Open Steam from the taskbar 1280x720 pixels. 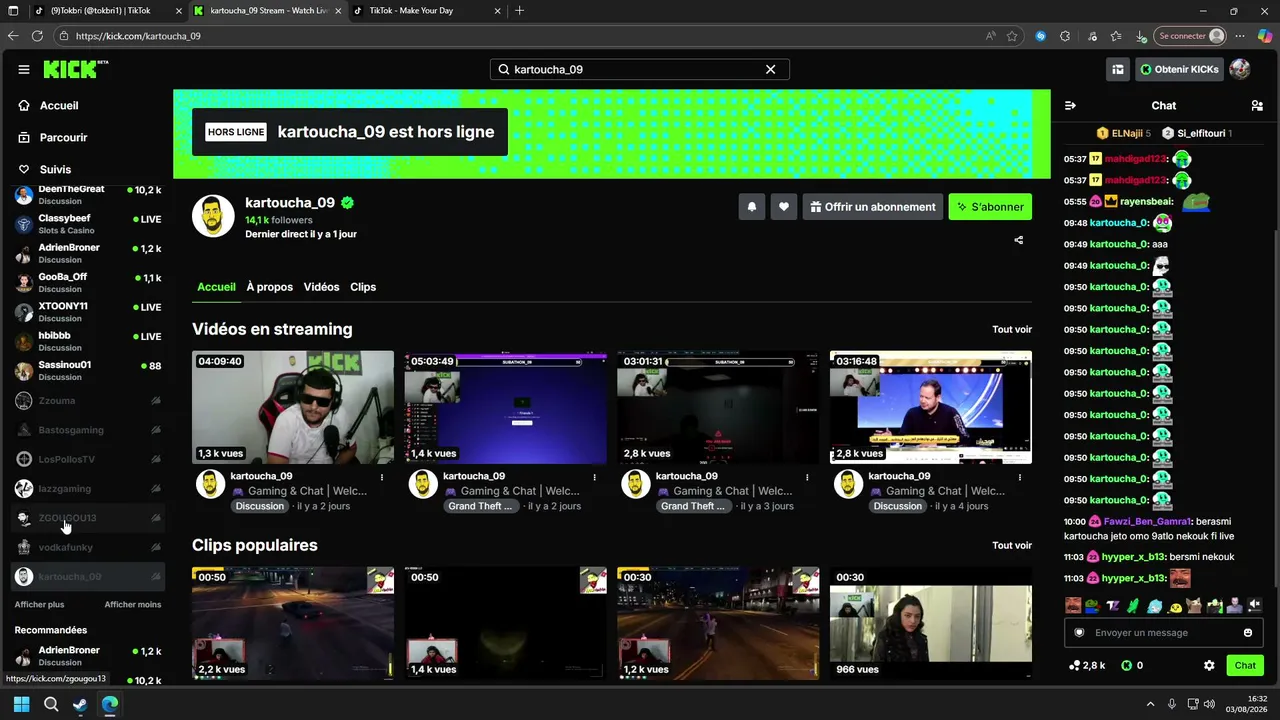tap(80, 704)
